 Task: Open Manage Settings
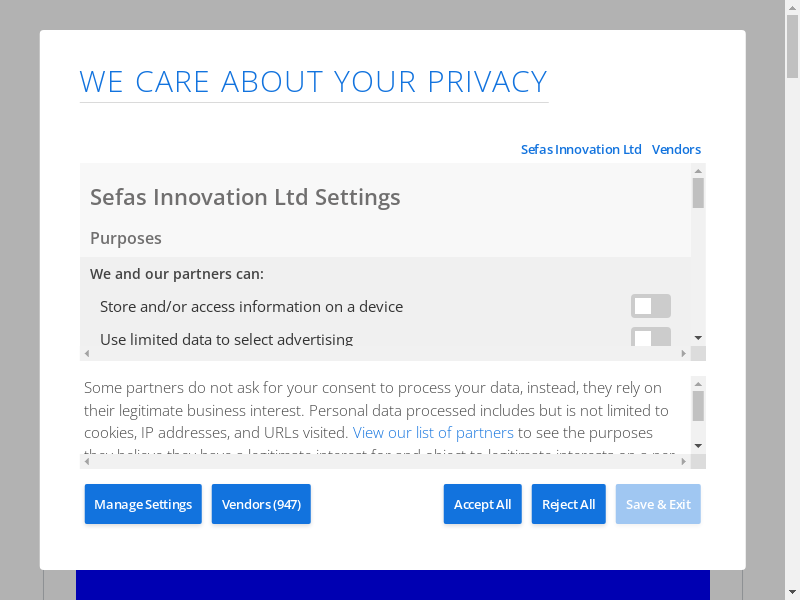click(143, 504)
